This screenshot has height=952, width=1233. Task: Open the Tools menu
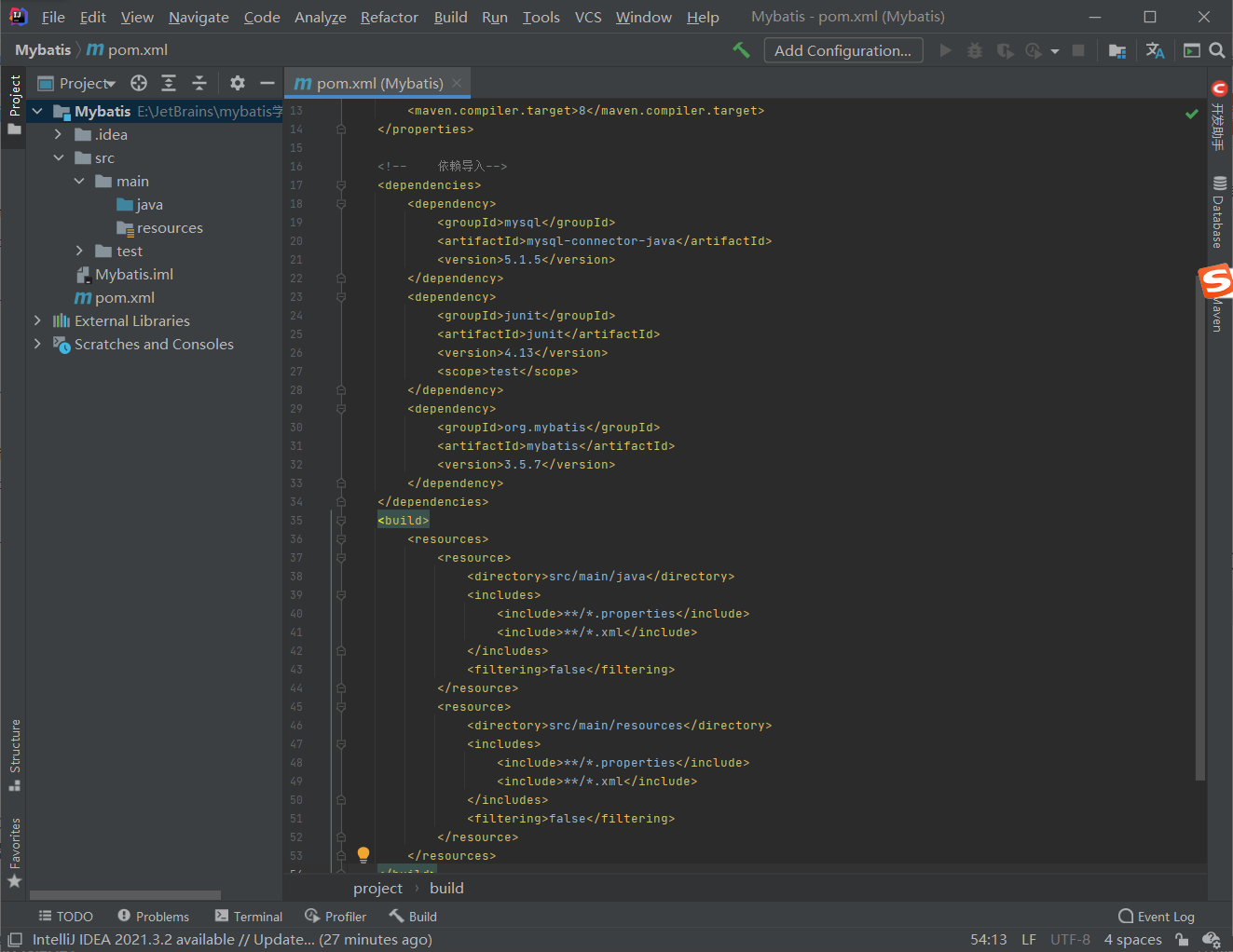[541, 17]
